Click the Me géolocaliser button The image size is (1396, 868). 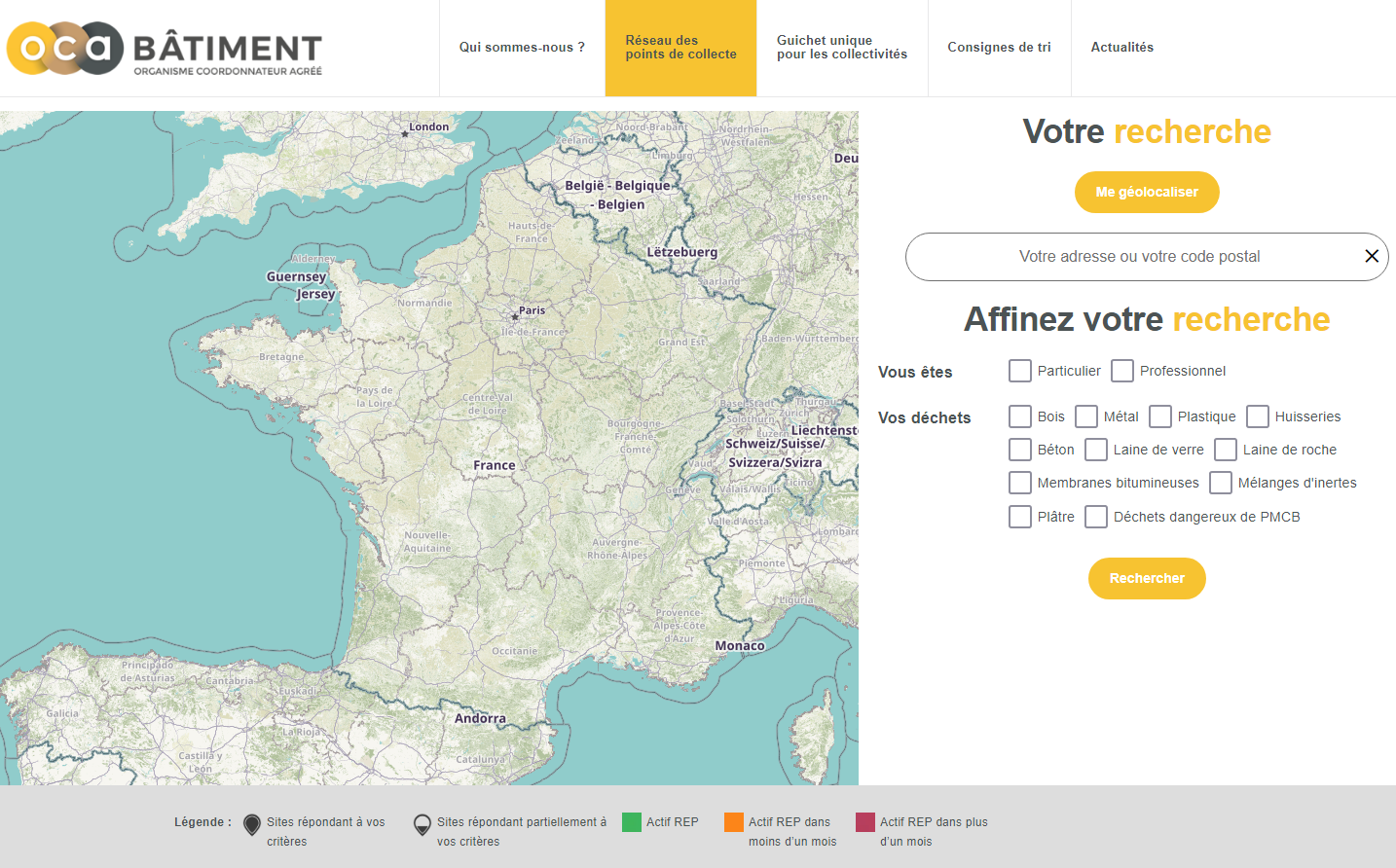coord(1147,192)
